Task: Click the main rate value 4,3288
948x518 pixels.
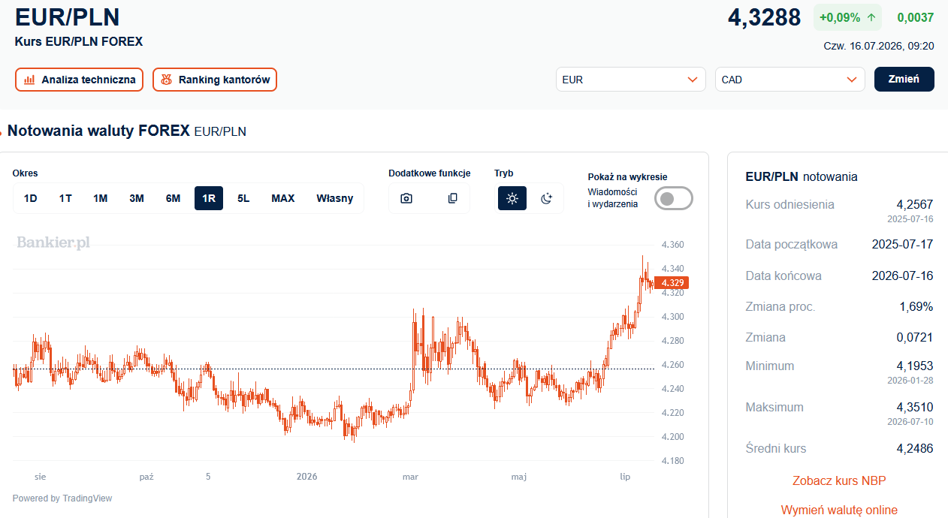Action: (764, 18)
